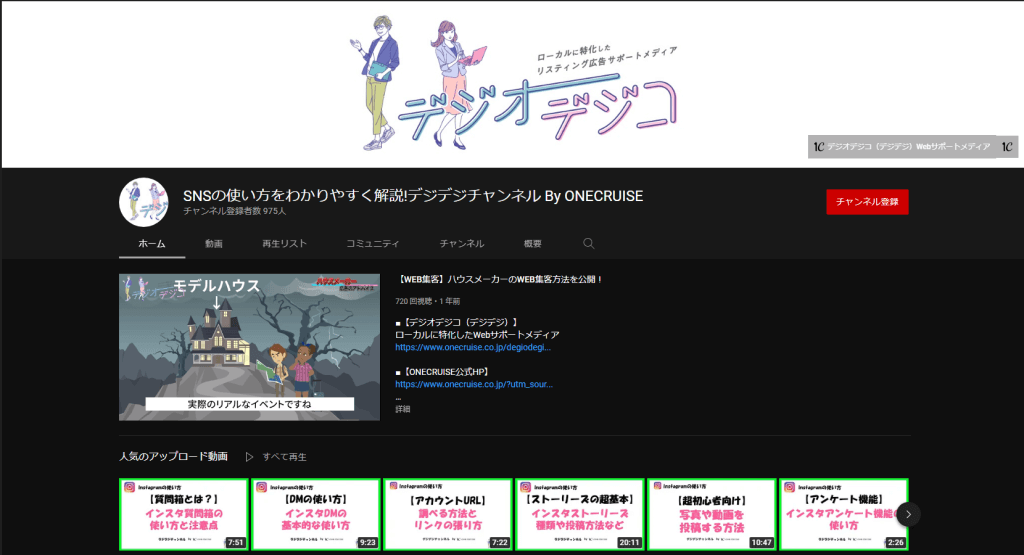The width and height of the screenshot is (1024, 555).
Task: Go to the チャンネル tab
Action: 462,244
